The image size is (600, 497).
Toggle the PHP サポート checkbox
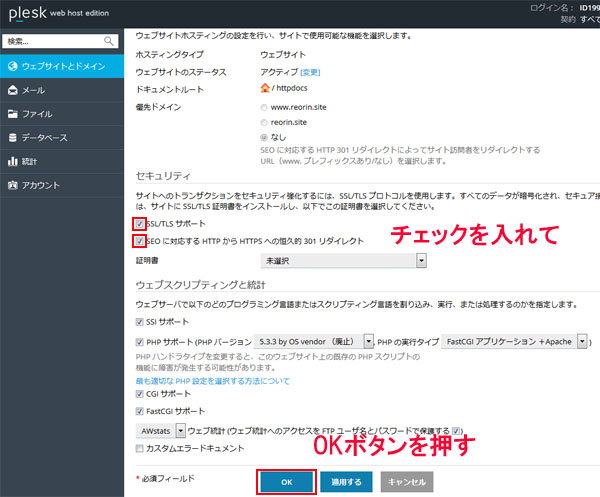140,342
